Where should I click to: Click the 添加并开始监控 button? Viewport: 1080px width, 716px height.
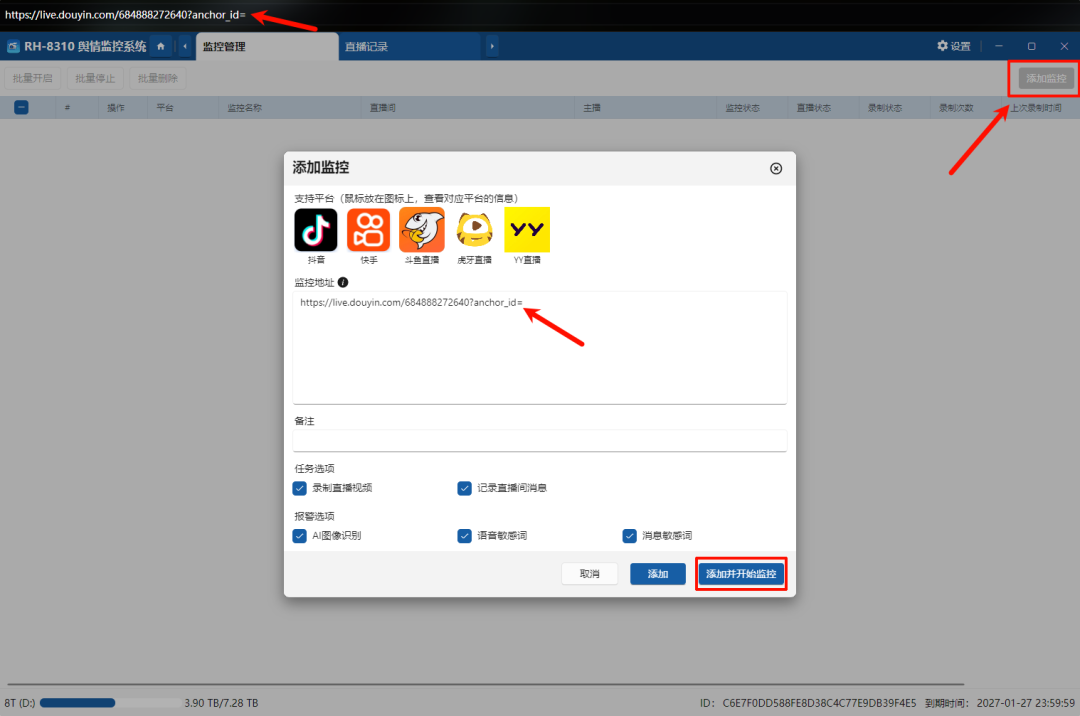pyautogui.click(x=741, y=574)
